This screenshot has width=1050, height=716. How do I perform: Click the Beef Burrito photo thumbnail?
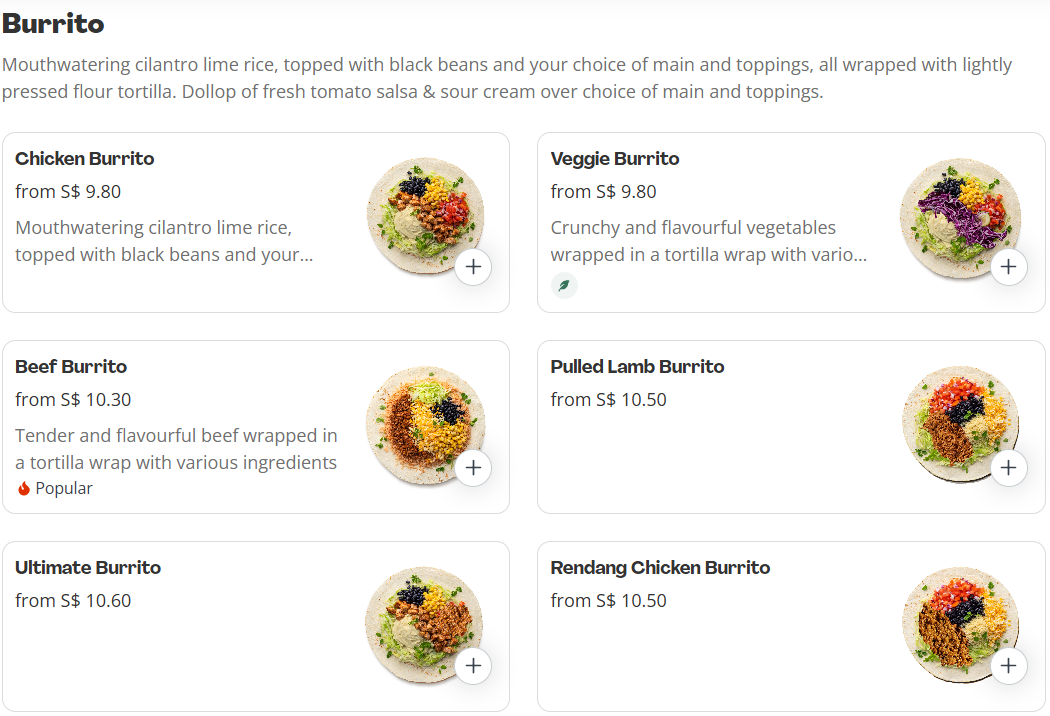tap(424, 424)
